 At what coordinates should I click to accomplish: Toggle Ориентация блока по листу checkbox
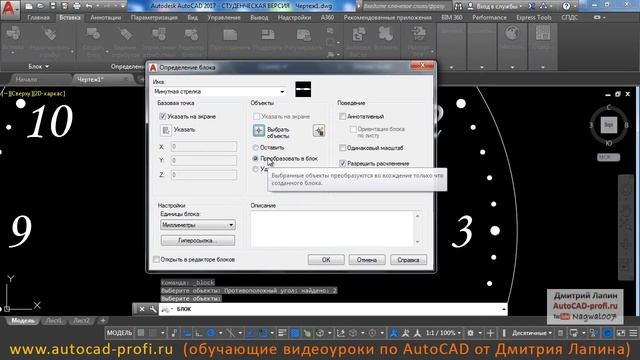(353, 129)
